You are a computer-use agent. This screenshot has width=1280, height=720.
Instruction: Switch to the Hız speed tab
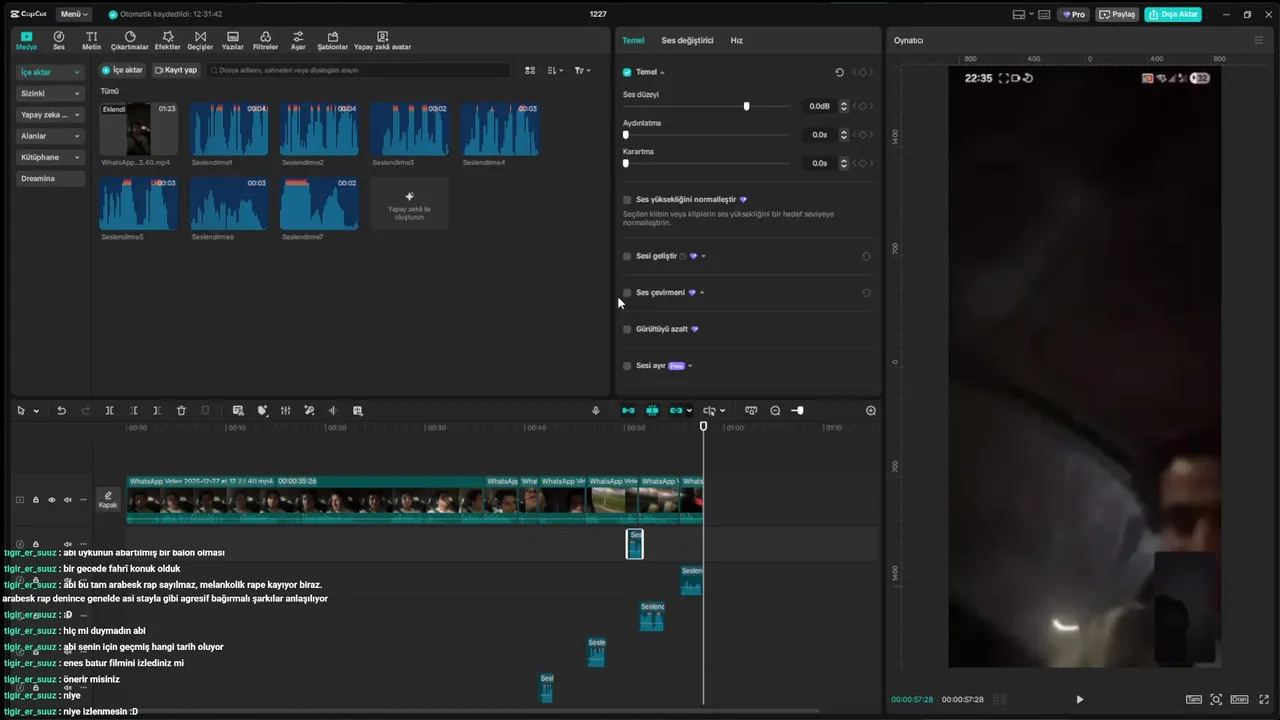736,40
